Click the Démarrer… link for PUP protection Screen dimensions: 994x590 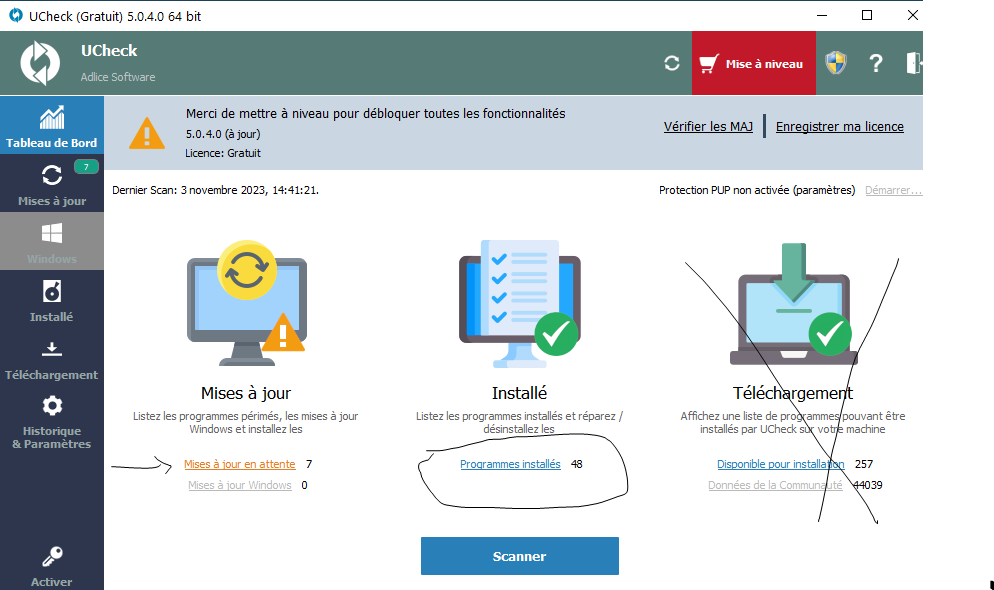pyautogui.click(x=893, y=190)
